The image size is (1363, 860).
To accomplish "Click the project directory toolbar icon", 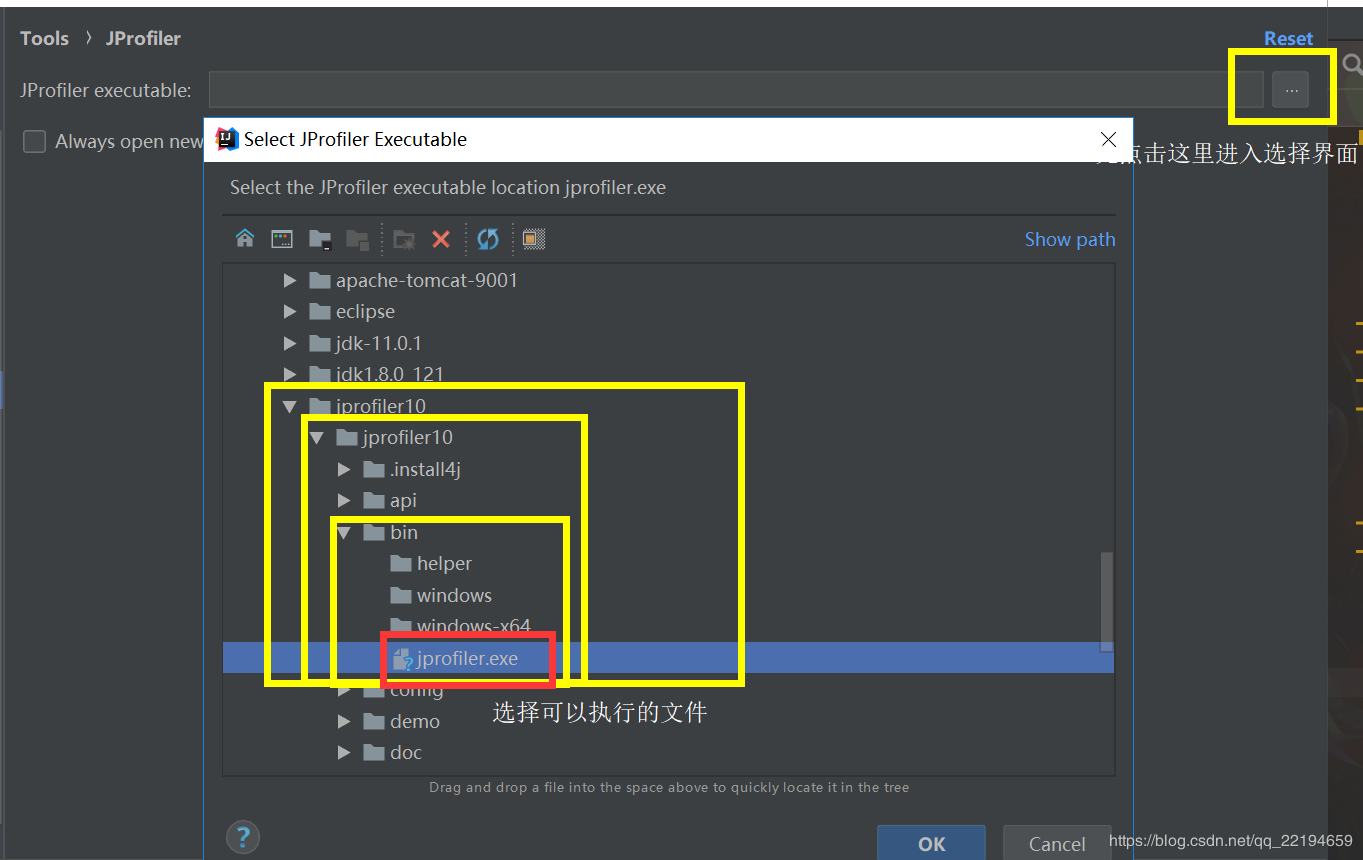I will (320, 239).
